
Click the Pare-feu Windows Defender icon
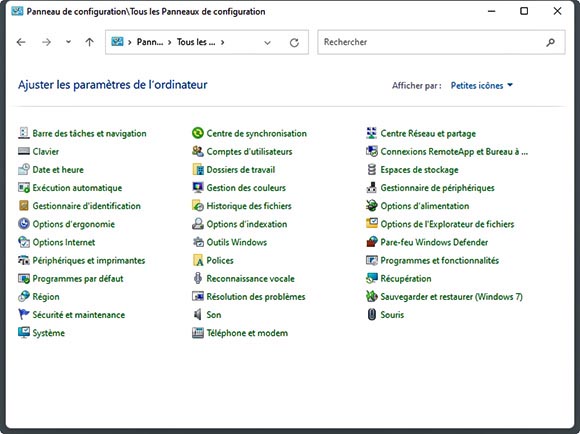(x=372, y=242)
